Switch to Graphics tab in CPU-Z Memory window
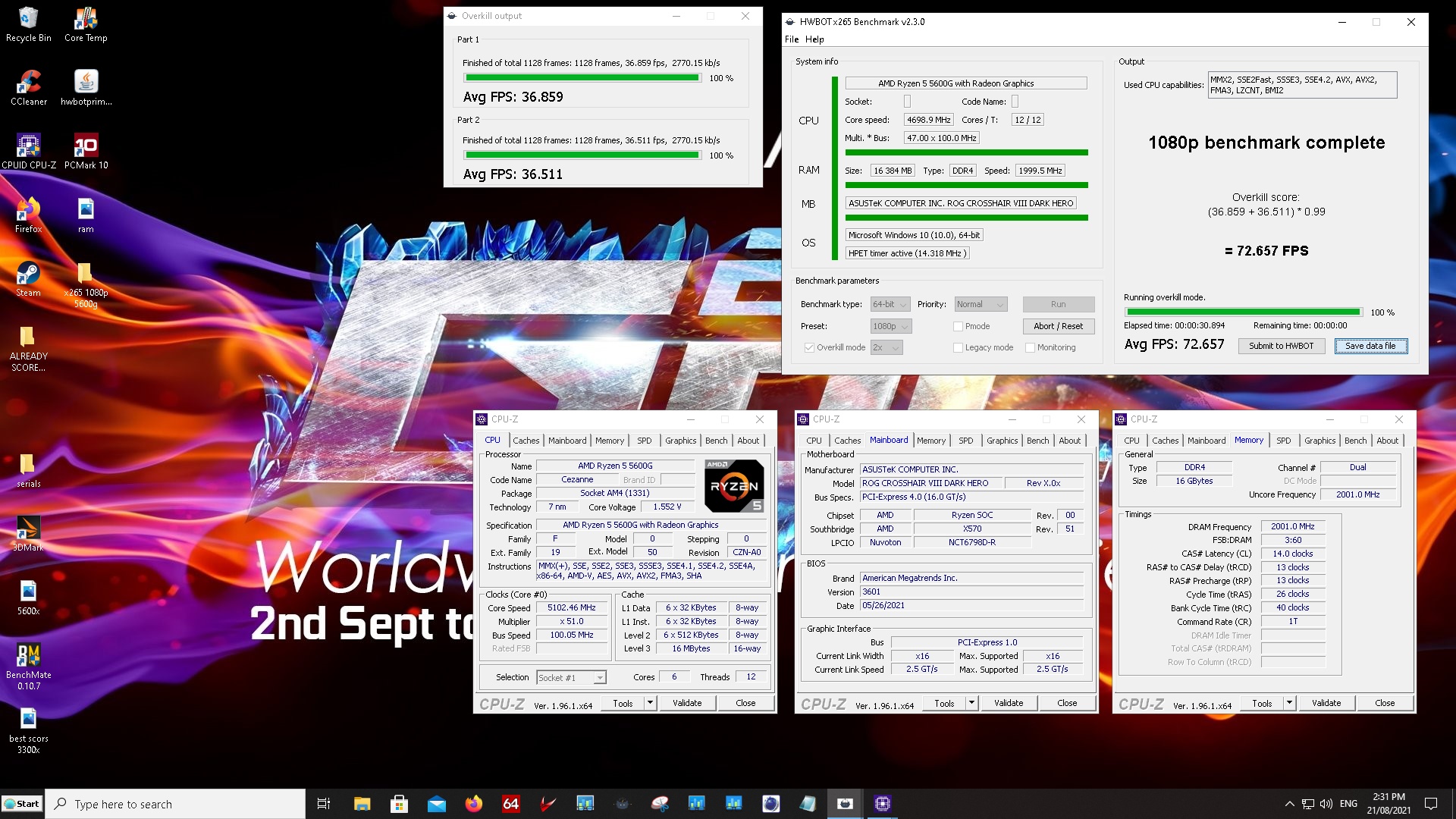The height and width of the screenshot is (819, 1456). [x=1319, y=441]
